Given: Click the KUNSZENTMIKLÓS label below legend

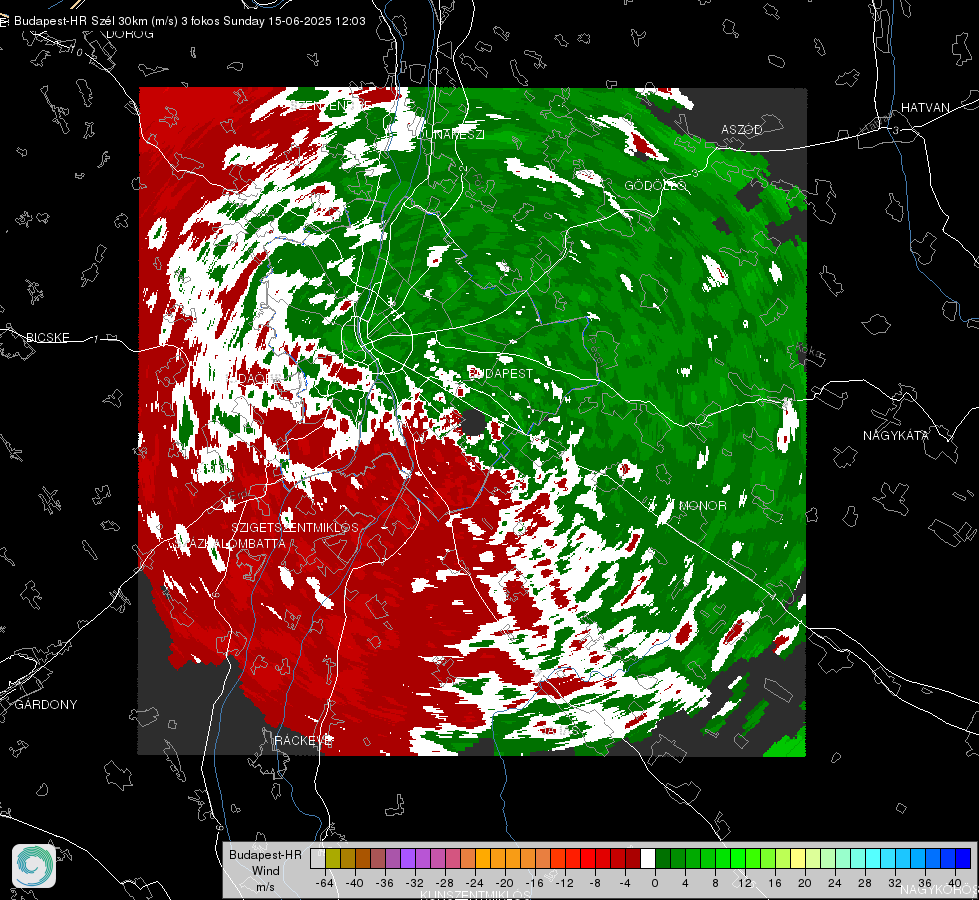Looking at the screenshot, I should (x=475, y=895).
